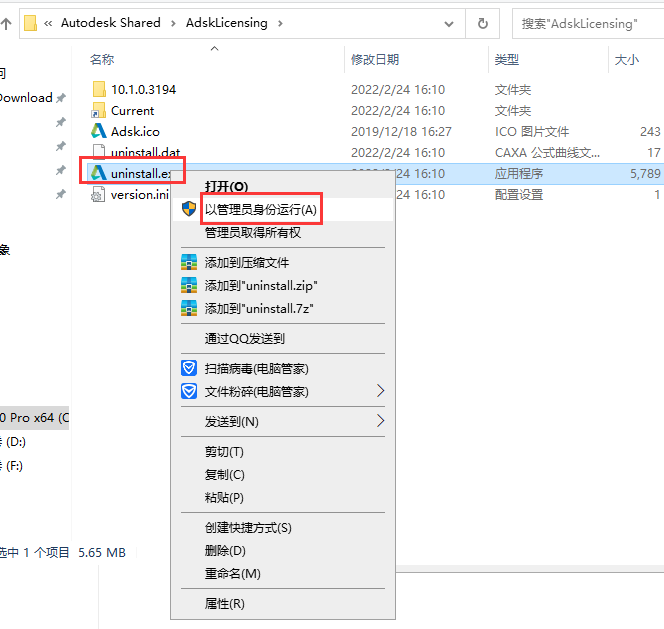Click the chevron after AdskLicensing breadcrumb

point(280,23)
